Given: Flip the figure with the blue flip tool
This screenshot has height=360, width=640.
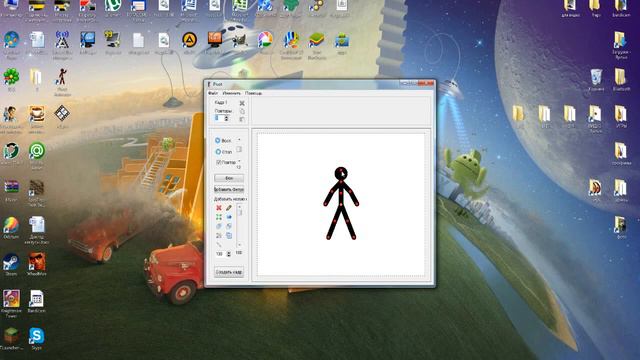Looking at the screenshot, I should pos(229,217).
